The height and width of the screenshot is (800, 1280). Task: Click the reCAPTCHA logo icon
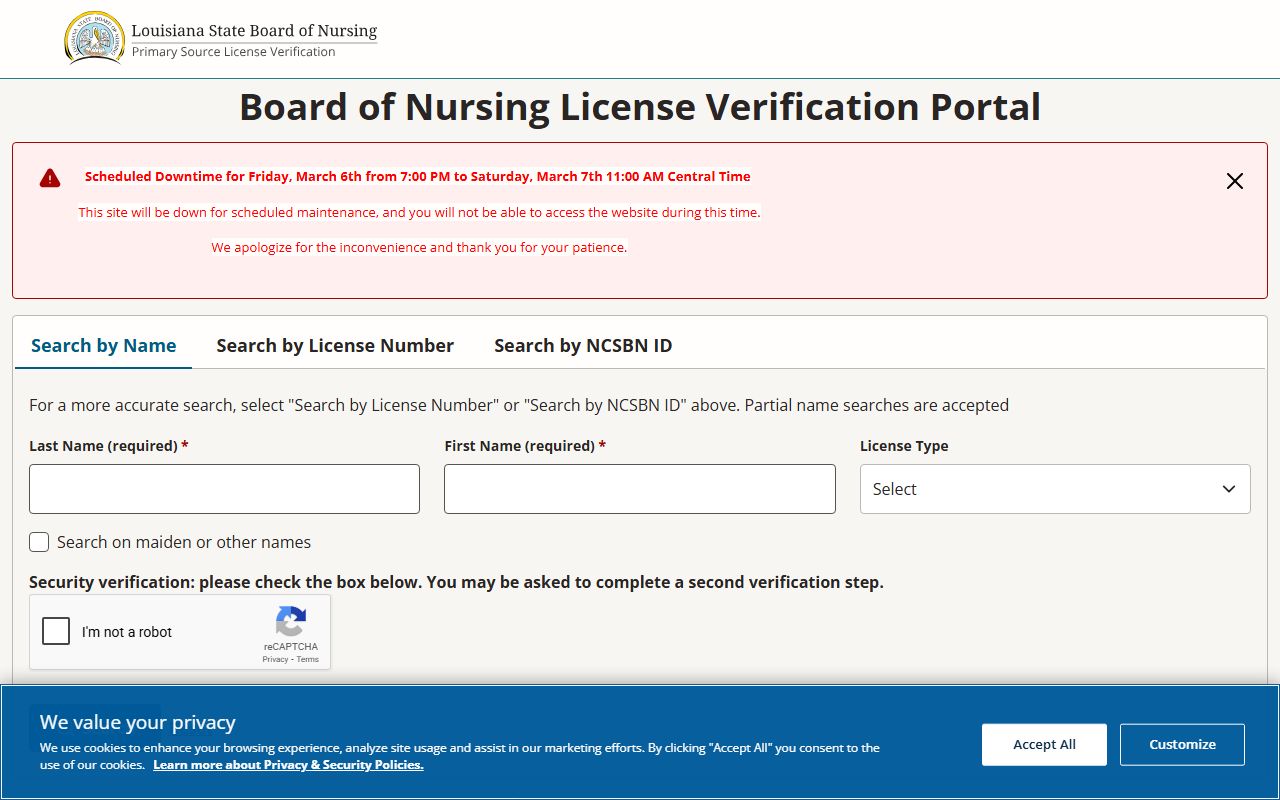click(291, 621)
